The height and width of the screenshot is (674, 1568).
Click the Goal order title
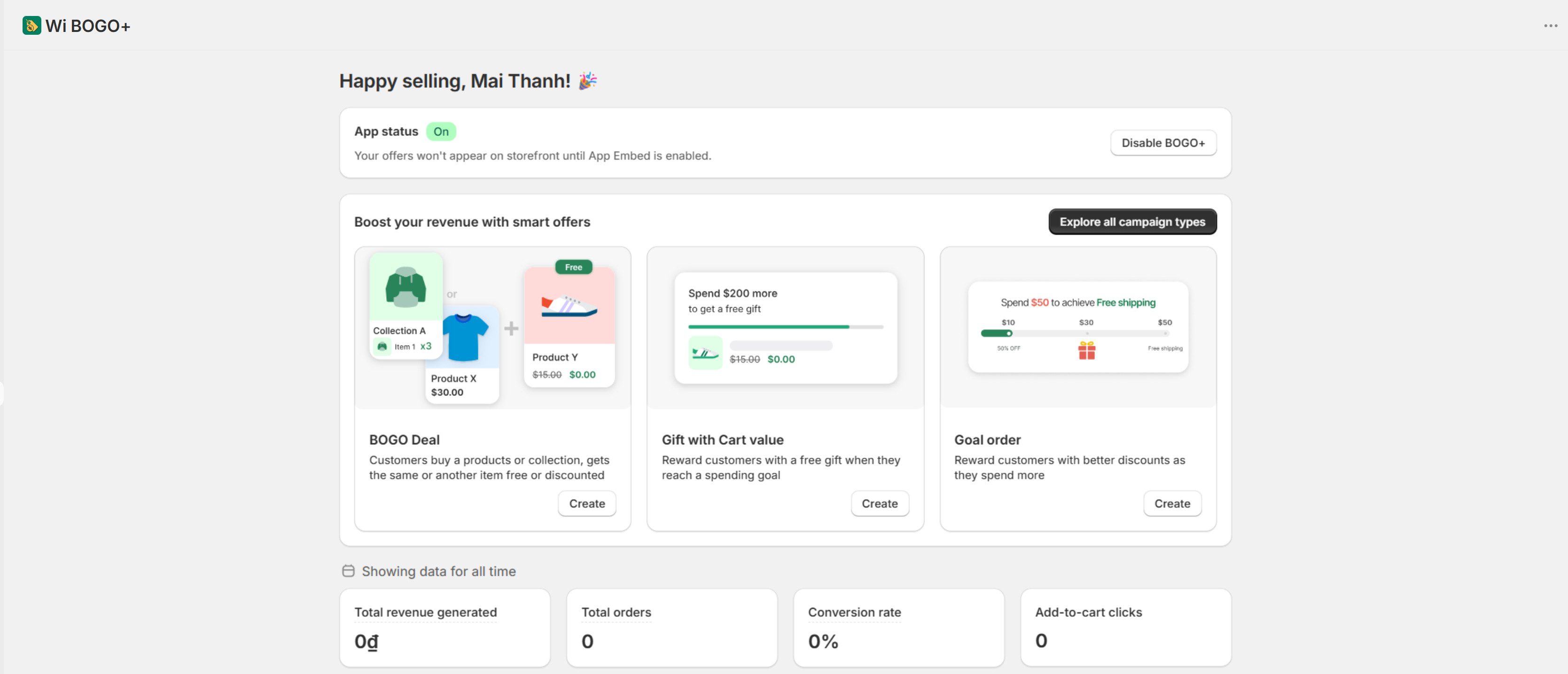click(x=987, y=440)
